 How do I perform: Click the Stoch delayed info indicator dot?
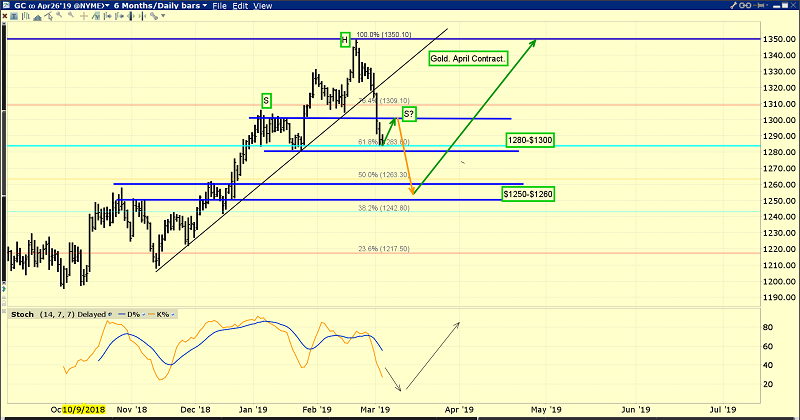(x=110, y=314)
